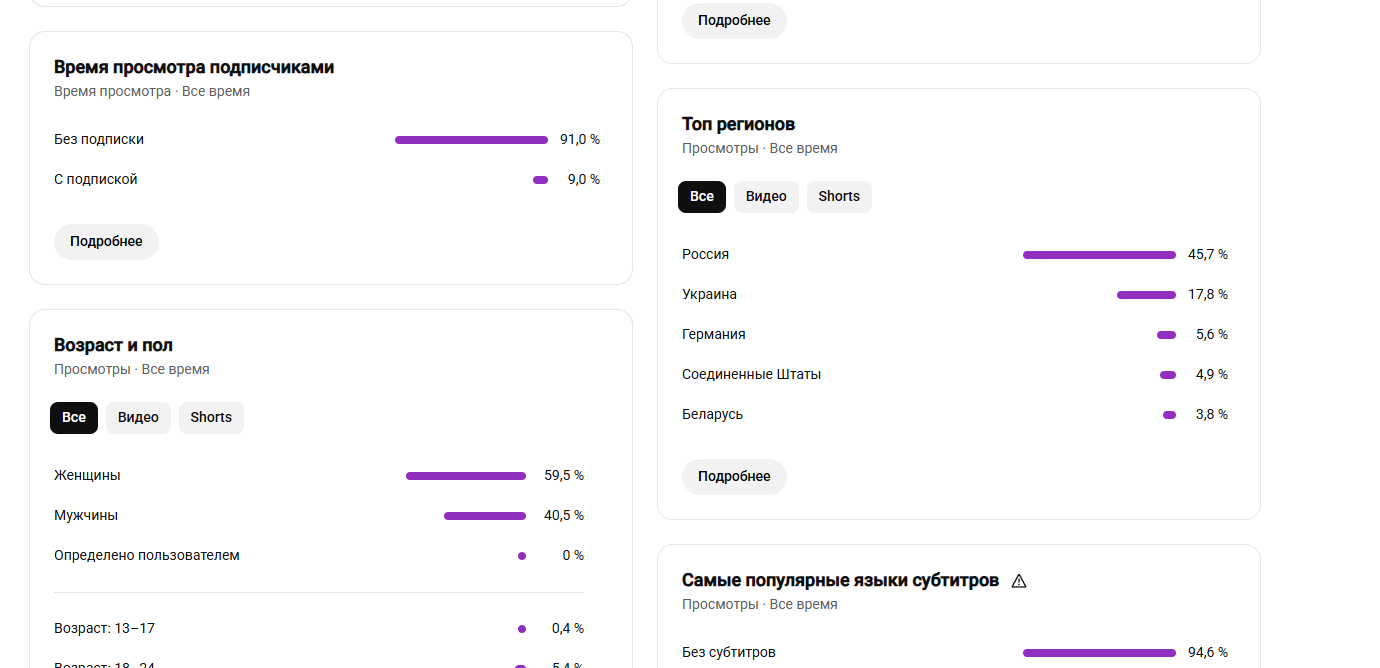Click the Соединенные Штаты region label
Image resolution: width=1380 pixels, height=668 pixels.
click(751, 375)
